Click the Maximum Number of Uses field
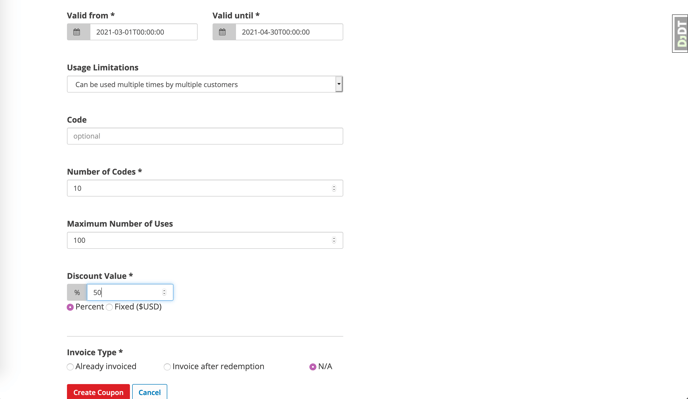Viewport: 688px width, 399px height. [205, 241]
